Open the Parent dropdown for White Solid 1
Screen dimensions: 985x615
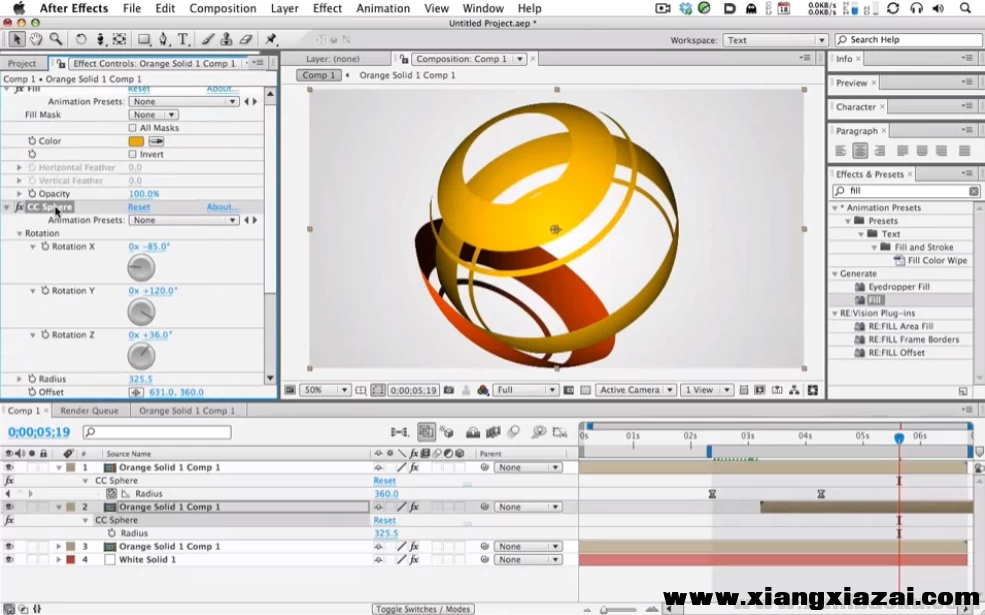coord(528,560)
